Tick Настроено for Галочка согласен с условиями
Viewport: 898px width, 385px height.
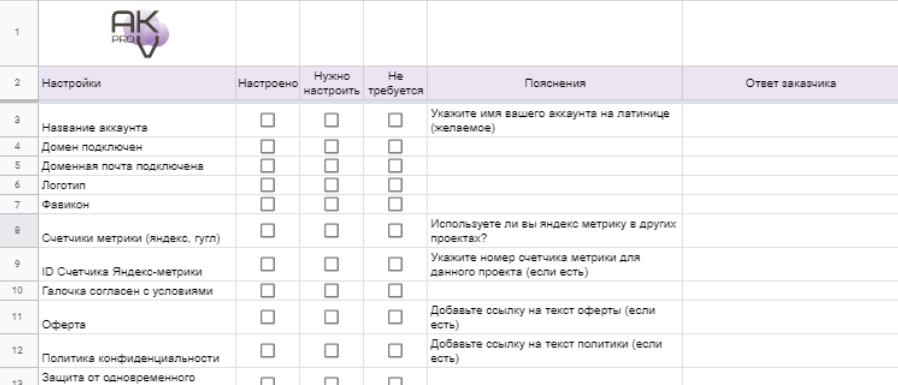click(267, 290)
